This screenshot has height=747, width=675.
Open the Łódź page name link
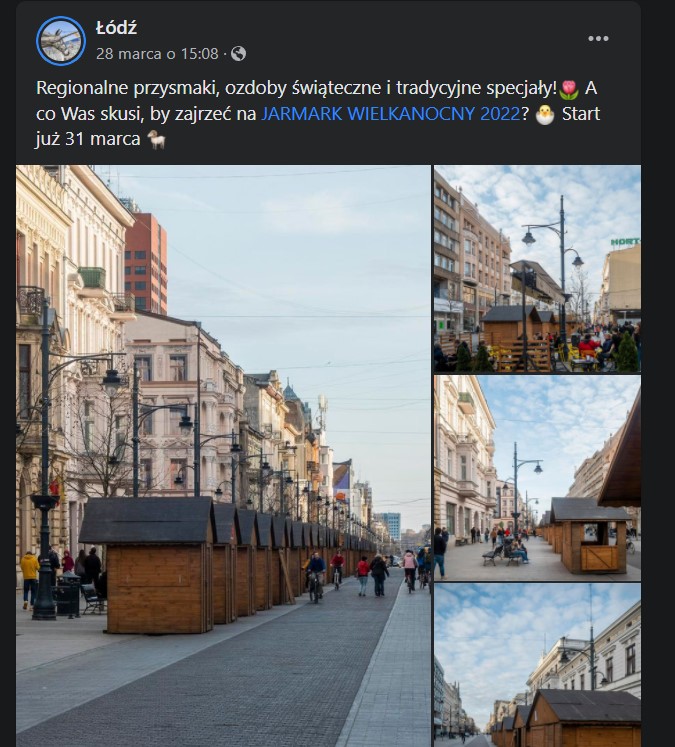(x=116, y=28)
